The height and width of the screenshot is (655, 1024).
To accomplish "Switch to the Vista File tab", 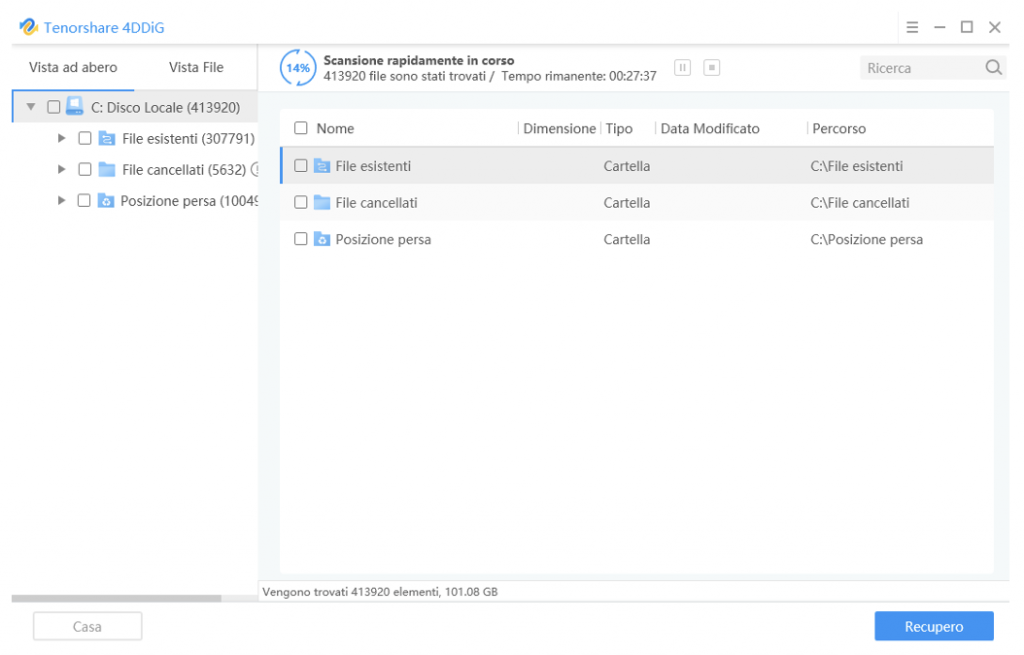I will pos(196,67).
